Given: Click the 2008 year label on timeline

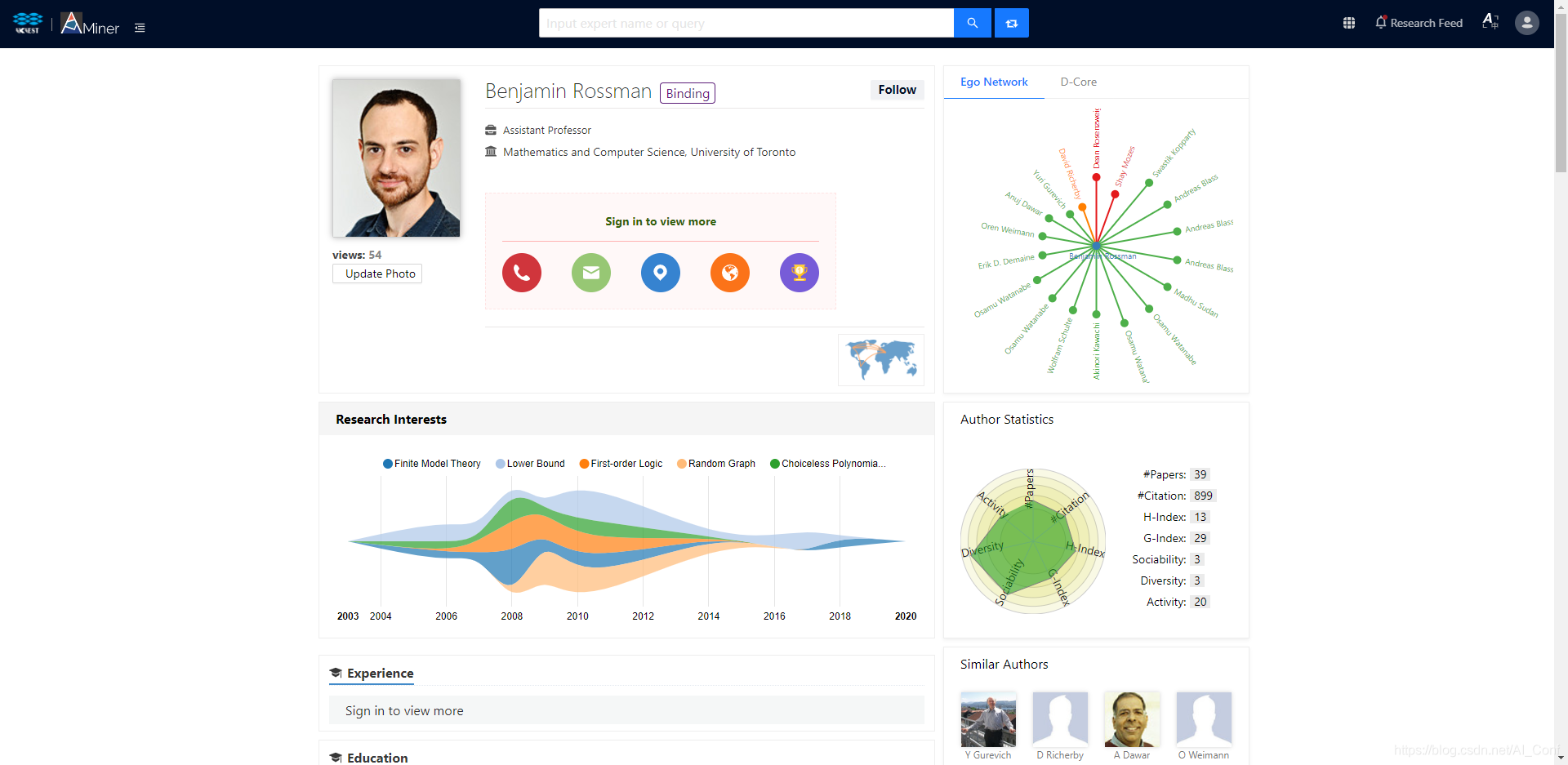Looking at the screenshot, I should pyautogui.click(x=512, y=616).
